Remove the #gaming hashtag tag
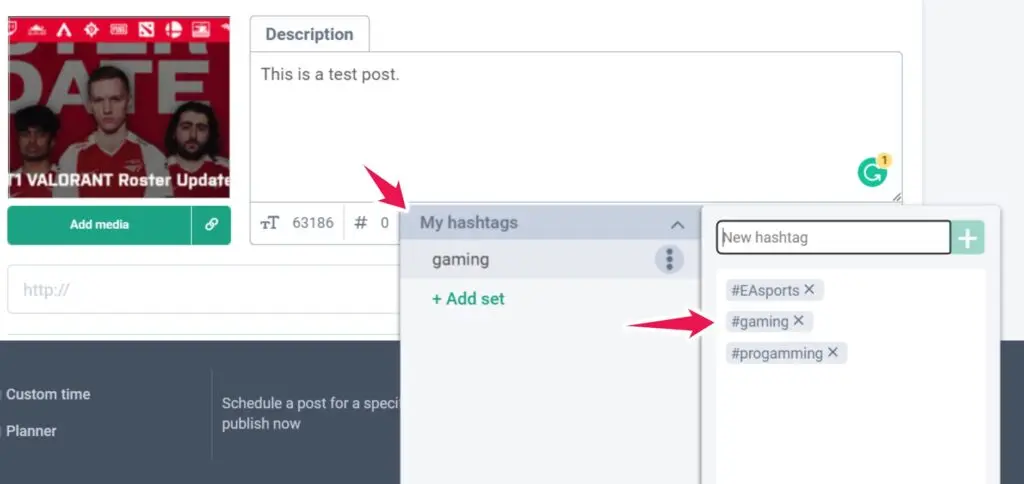Screen dimensions: 1024x484 [x=799, y=321]
